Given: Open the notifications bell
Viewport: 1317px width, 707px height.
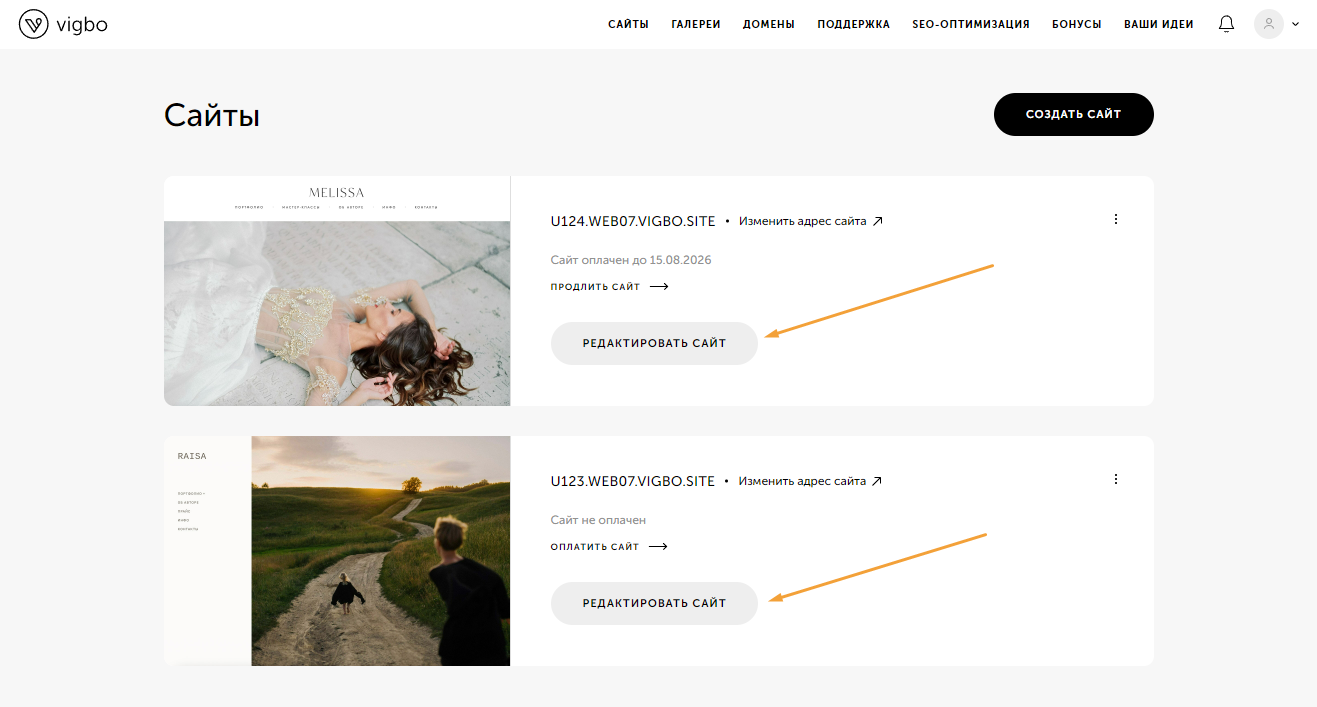Looking at the screenshot, I should pos(1226,24).
